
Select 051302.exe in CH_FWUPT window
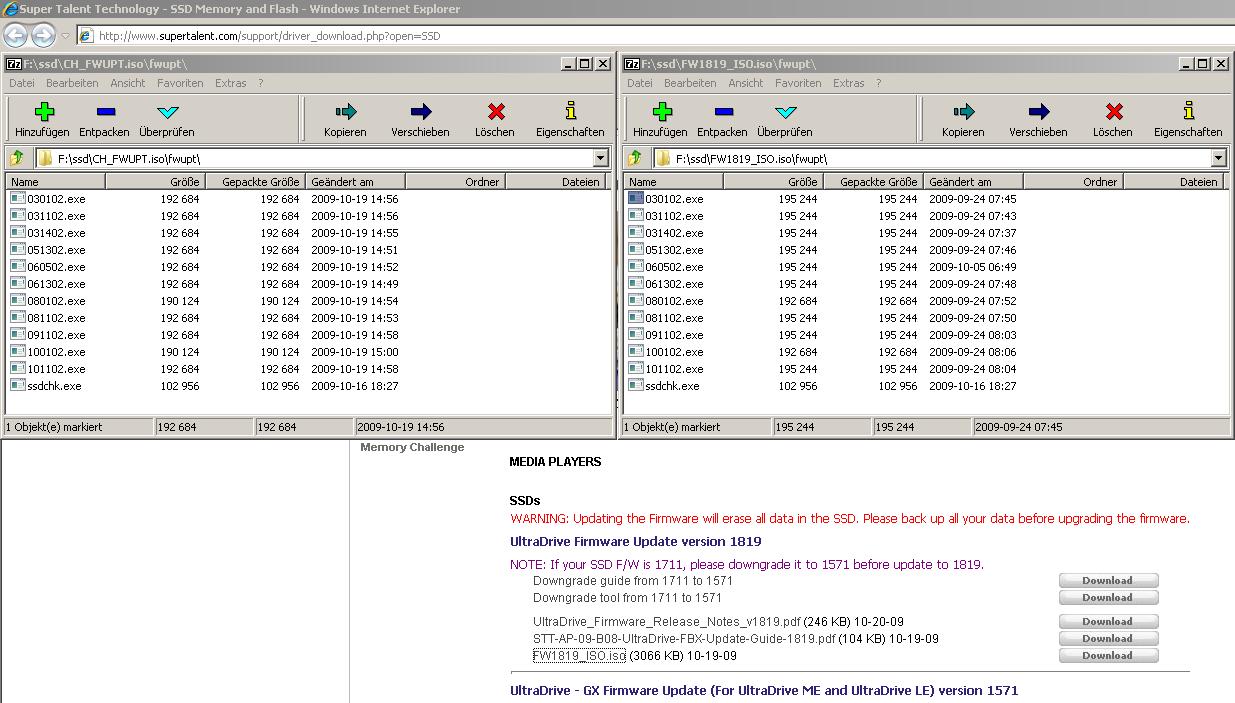(57, 250)
